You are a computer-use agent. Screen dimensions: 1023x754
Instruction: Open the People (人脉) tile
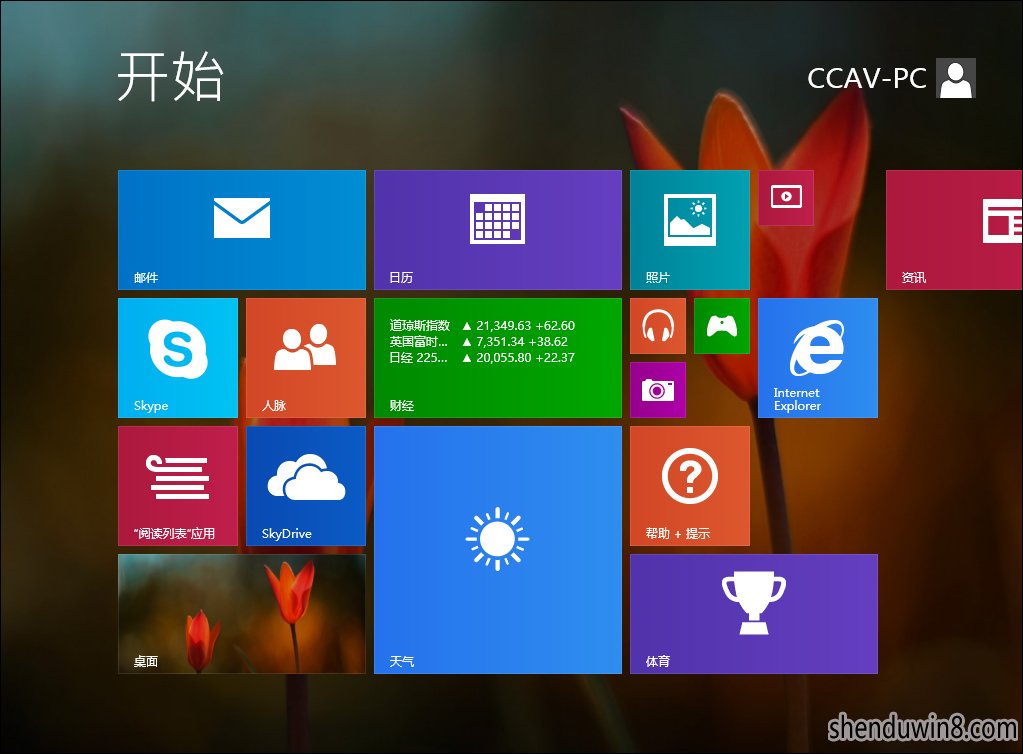tap(306, 357)
